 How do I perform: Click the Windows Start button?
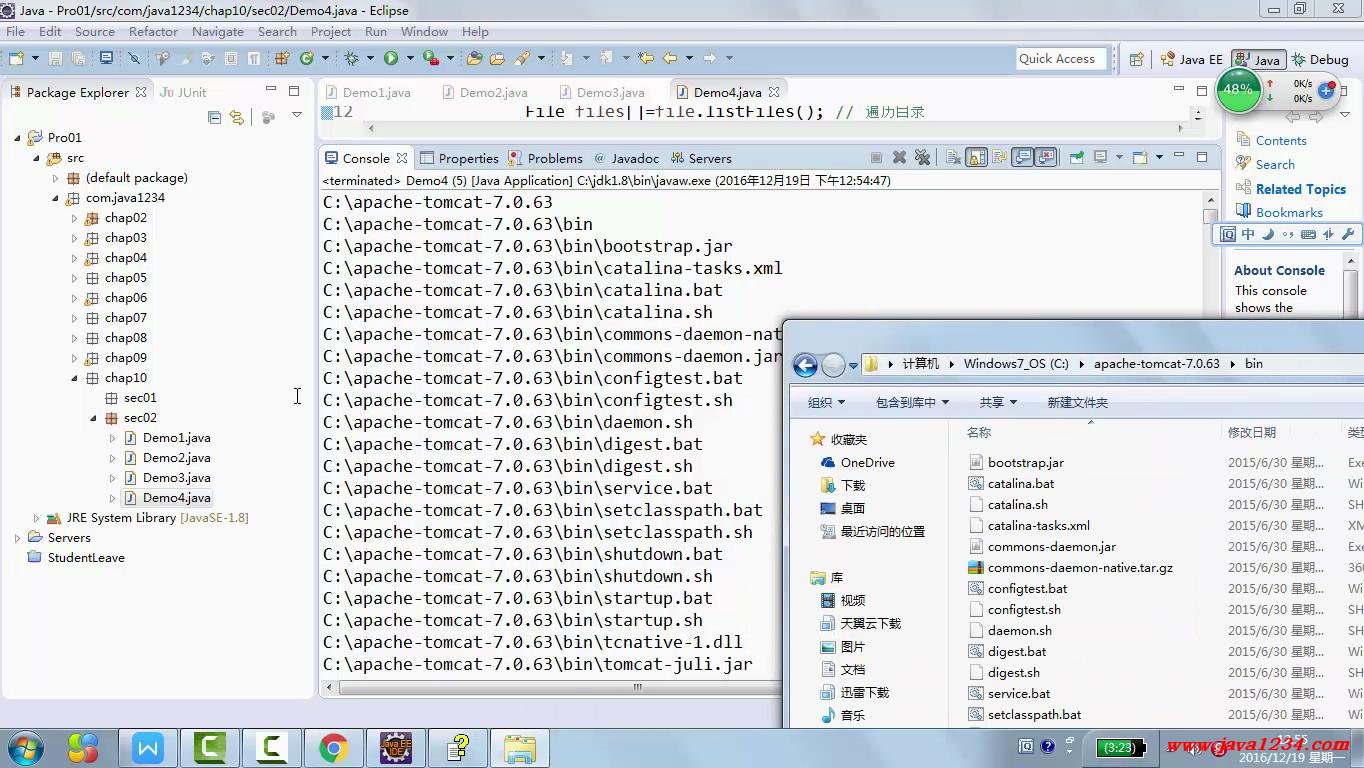click(x=25, y=747)
